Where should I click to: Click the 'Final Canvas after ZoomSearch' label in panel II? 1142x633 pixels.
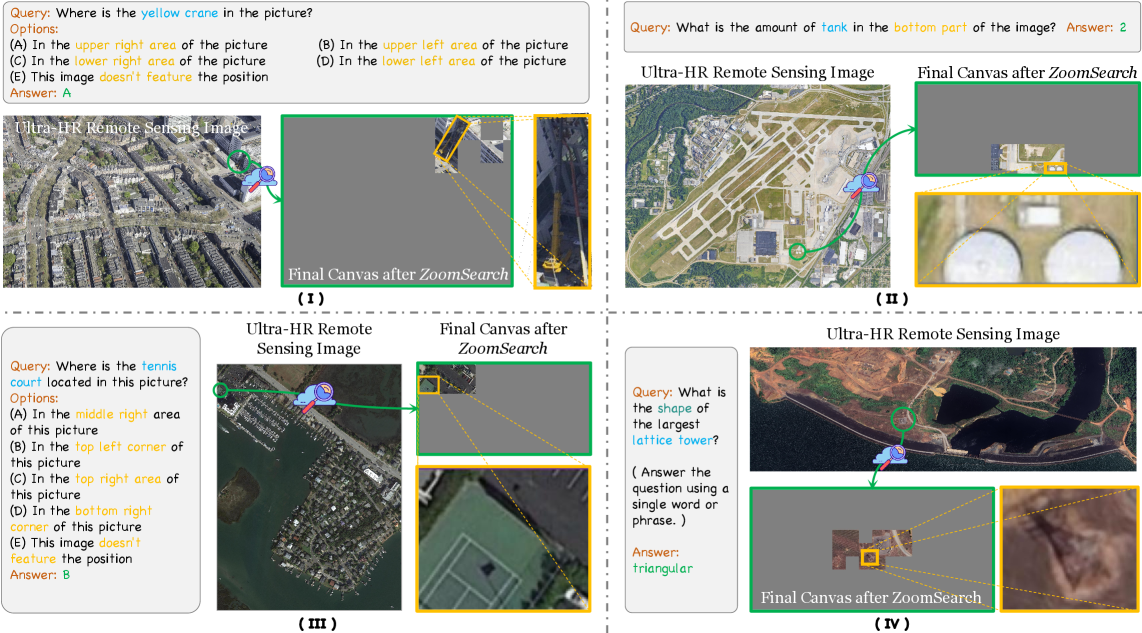pos(1027,73)
